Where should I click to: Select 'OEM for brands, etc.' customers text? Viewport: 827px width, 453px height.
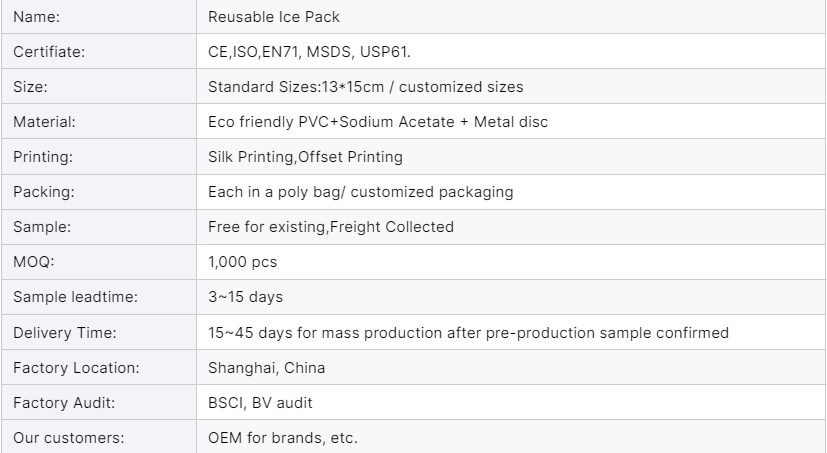(282, 438)
